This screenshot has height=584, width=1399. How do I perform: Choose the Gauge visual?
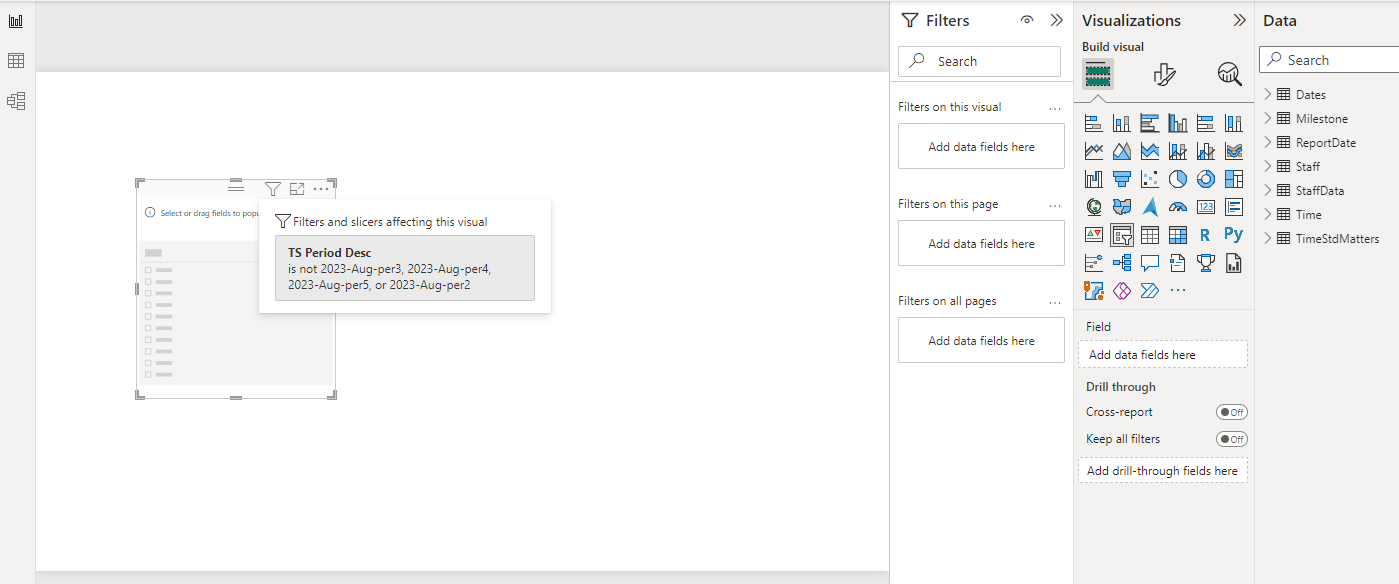point(1178,207)
